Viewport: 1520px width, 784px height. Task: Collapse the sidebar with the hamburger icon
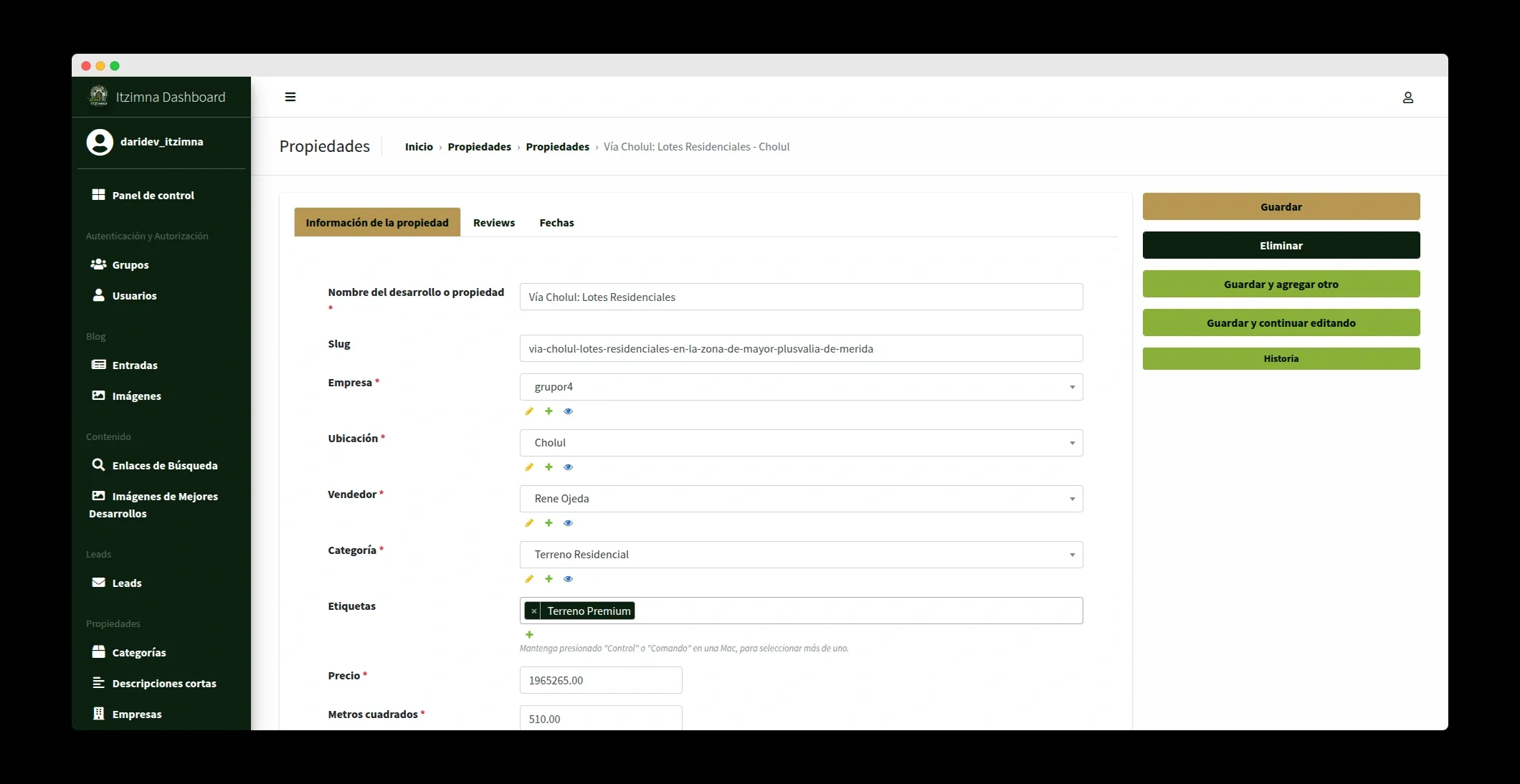(x=290, y=97)
